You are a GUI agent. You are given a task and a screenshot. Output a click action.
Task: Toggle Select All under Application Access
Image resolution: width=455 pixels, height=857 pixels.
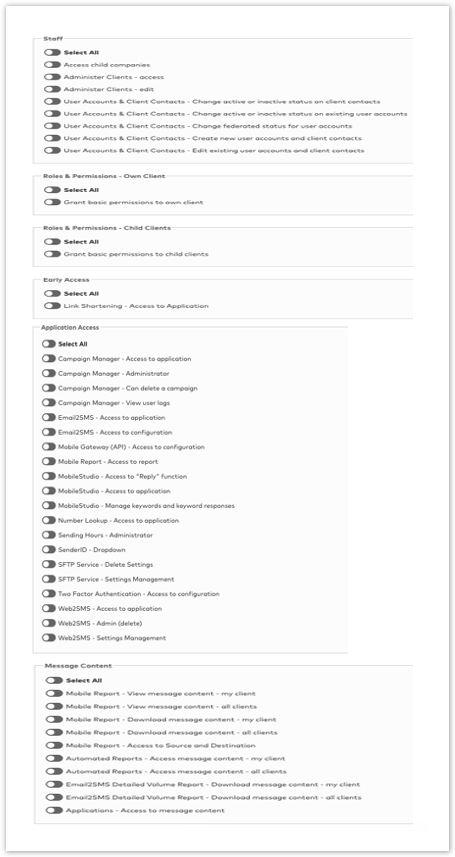pos(49,344)
